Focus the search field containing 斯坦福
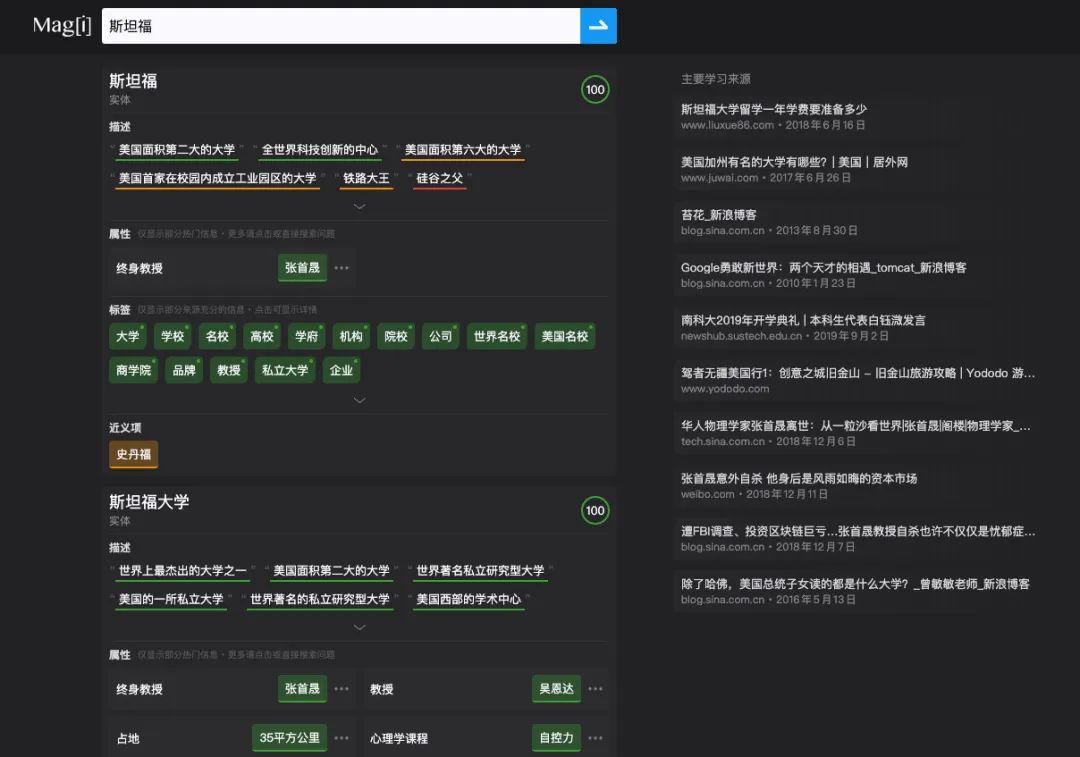Image resolution: width=1080 pixels, height=757 pixels. tap(341, 26)
